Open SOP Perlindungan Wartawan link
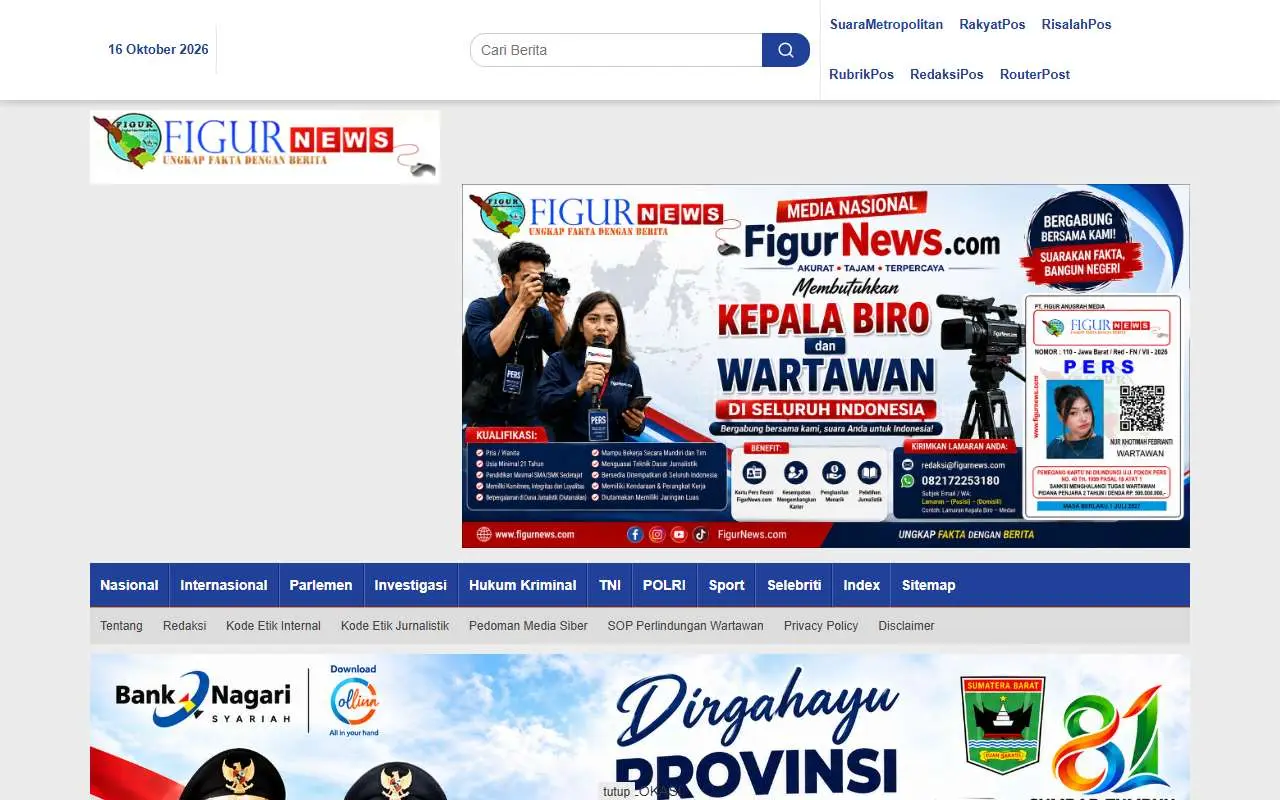Viewport: 1280px width, 800px height. [x=685, y=626]
